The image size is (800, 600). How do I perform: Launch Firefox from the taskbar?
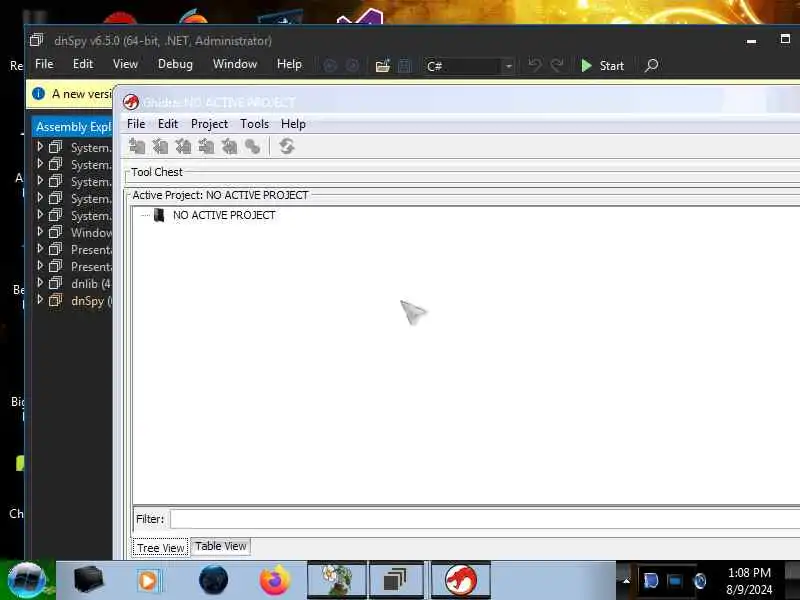pos(275,580)
